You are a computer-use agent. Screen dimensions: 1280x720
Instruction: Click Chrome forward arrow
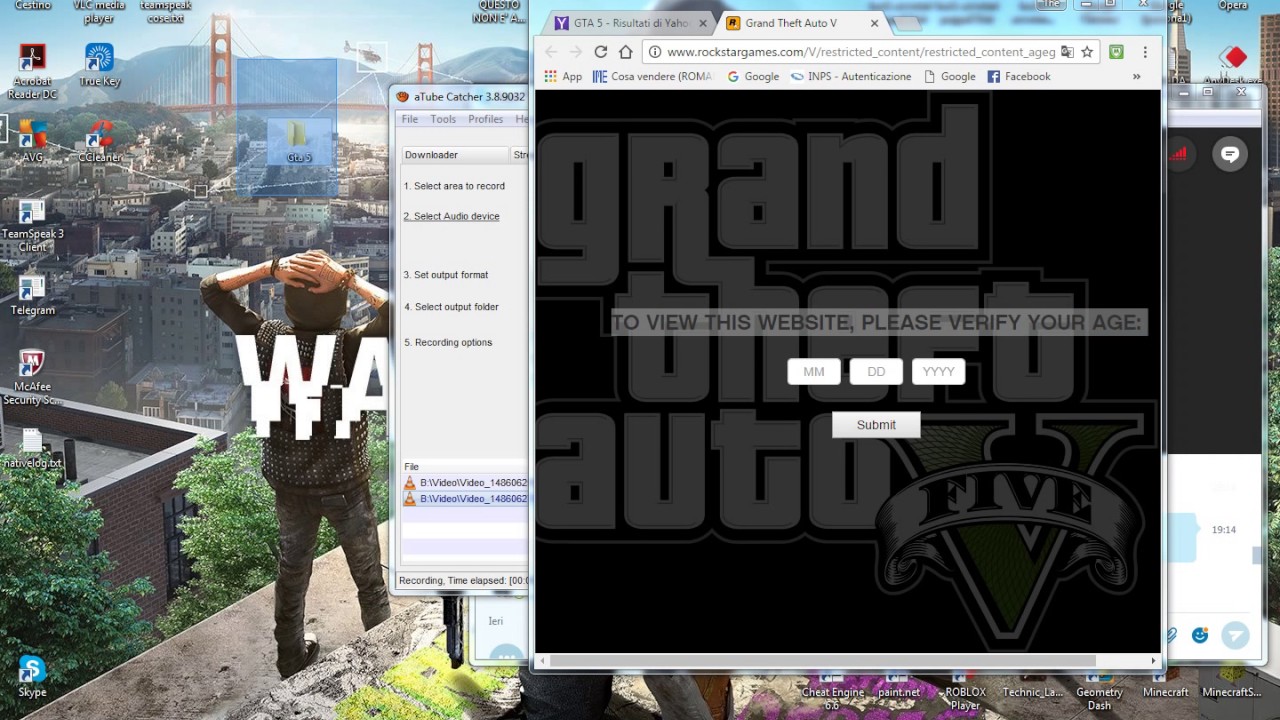coord(575,52)
